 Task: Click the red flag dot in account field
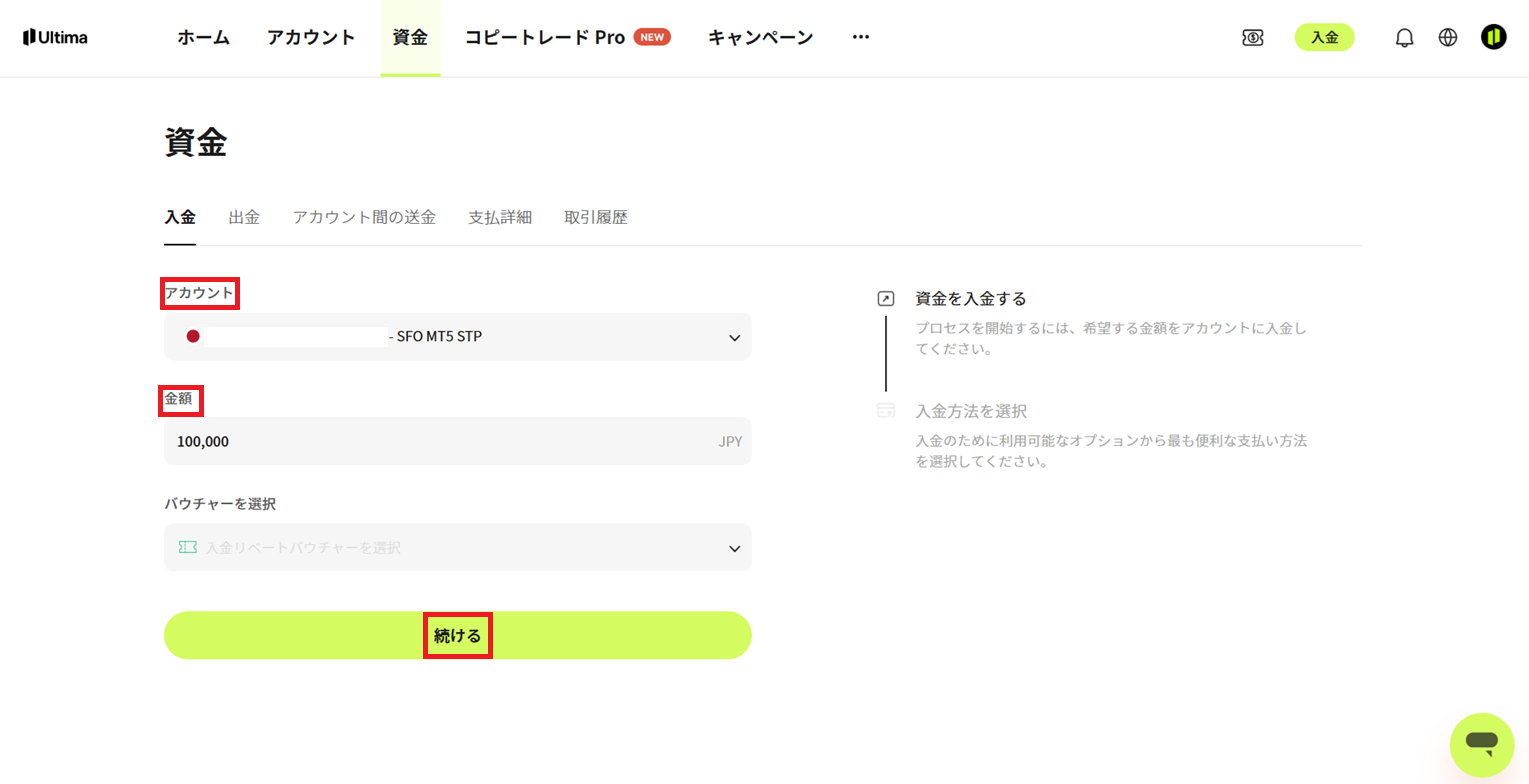[193, 336]
